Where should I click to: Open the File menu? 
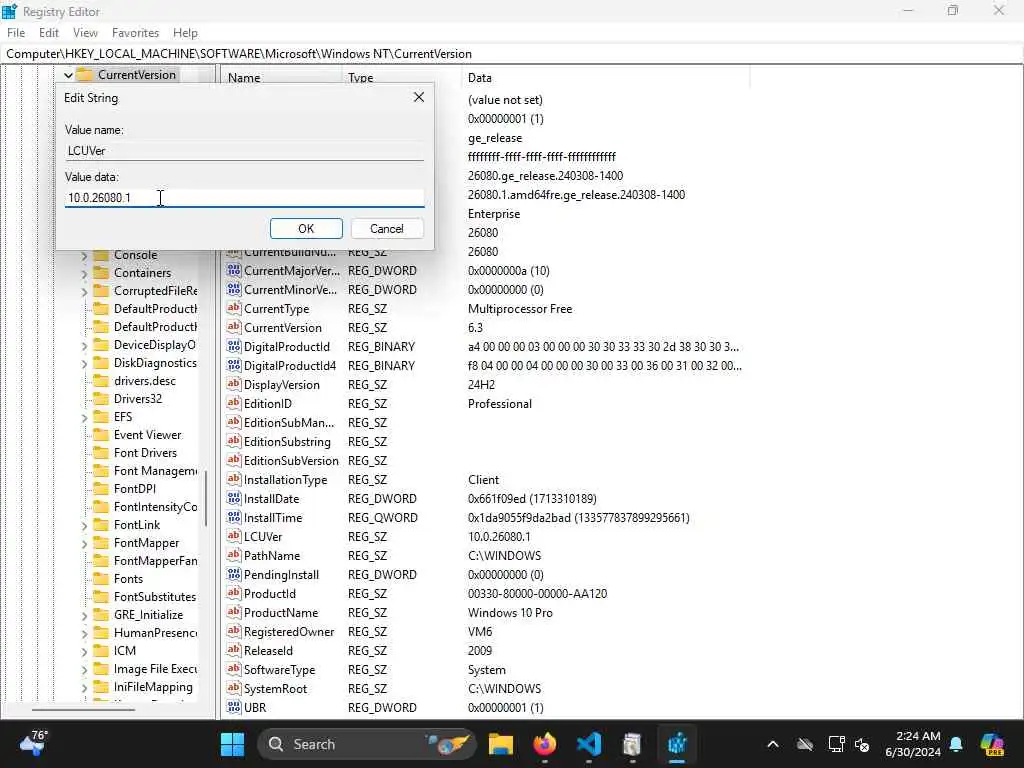coord(16,33)
